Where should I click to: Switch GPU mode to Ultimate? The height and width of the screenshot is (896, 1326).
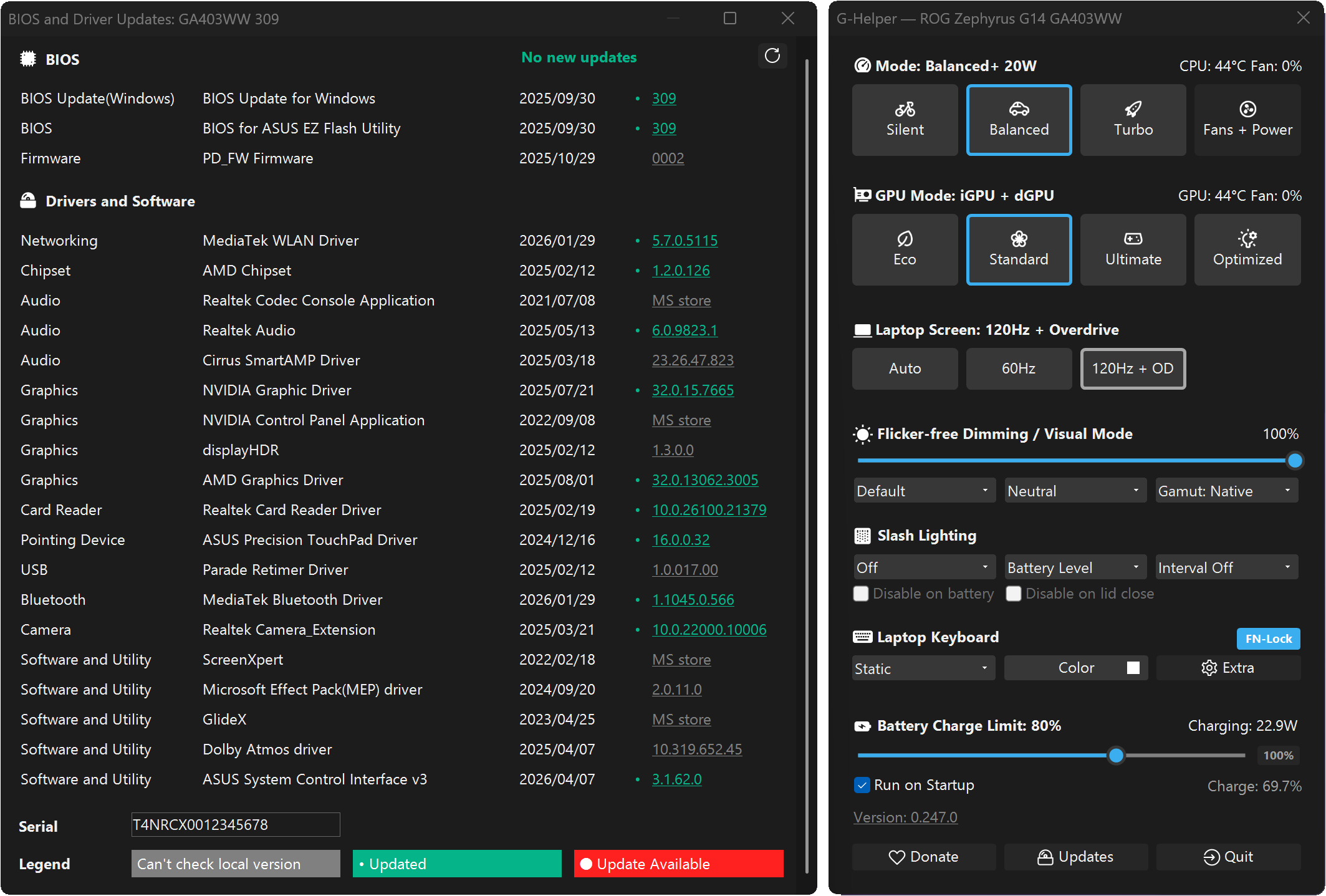click(1133, 249)
